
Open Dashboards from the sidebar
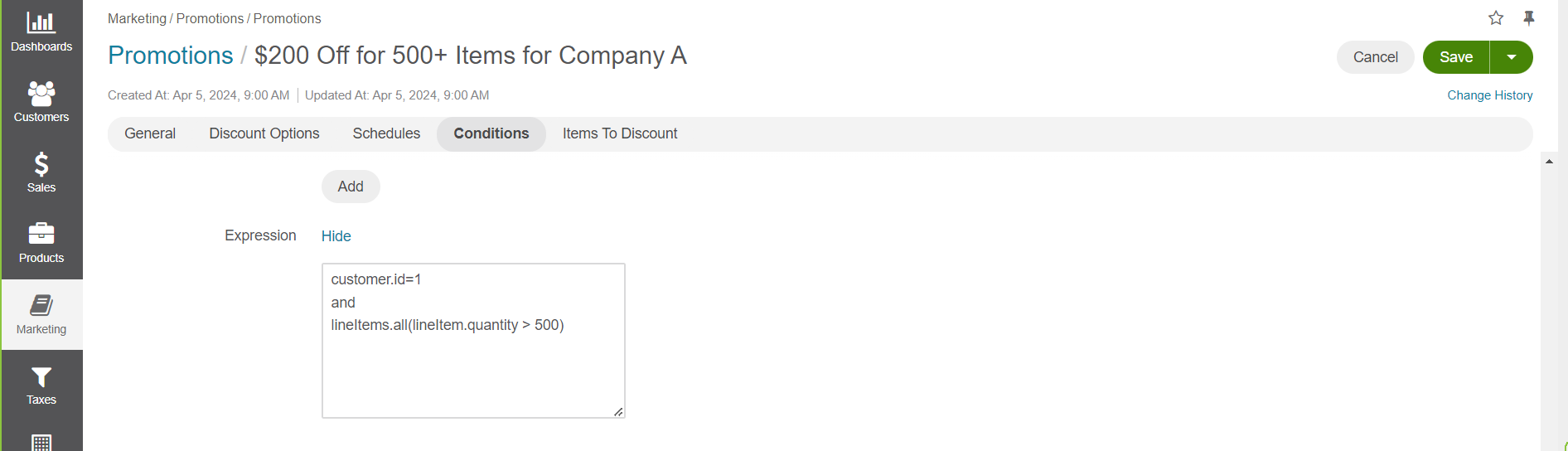[41, 32]
